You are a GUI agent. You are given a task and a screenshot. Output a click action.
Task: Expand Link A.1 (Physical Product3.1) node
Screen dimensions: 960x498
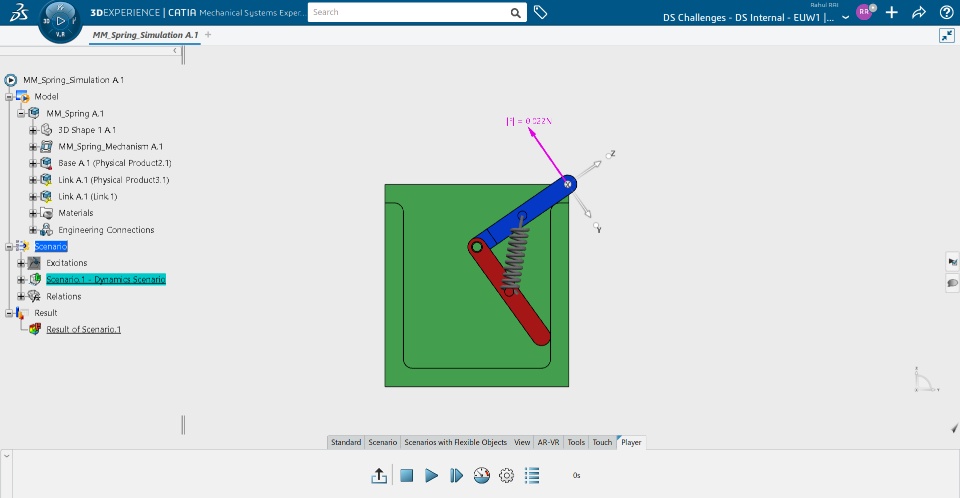(33, 180)
